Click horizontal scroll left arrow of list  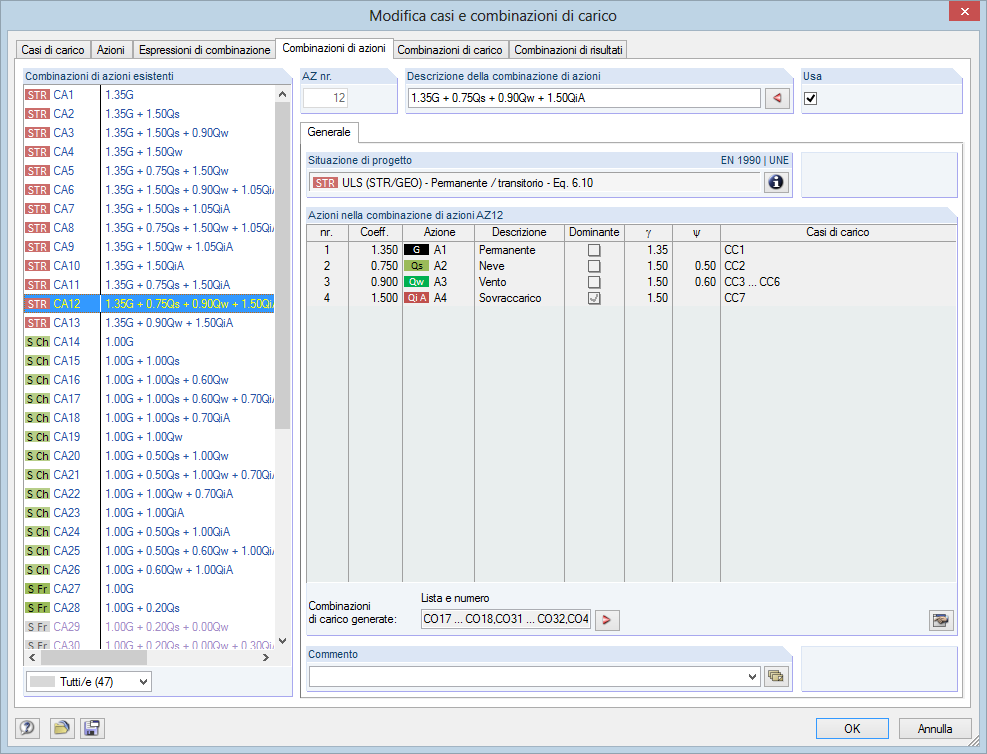coord(33,657)
